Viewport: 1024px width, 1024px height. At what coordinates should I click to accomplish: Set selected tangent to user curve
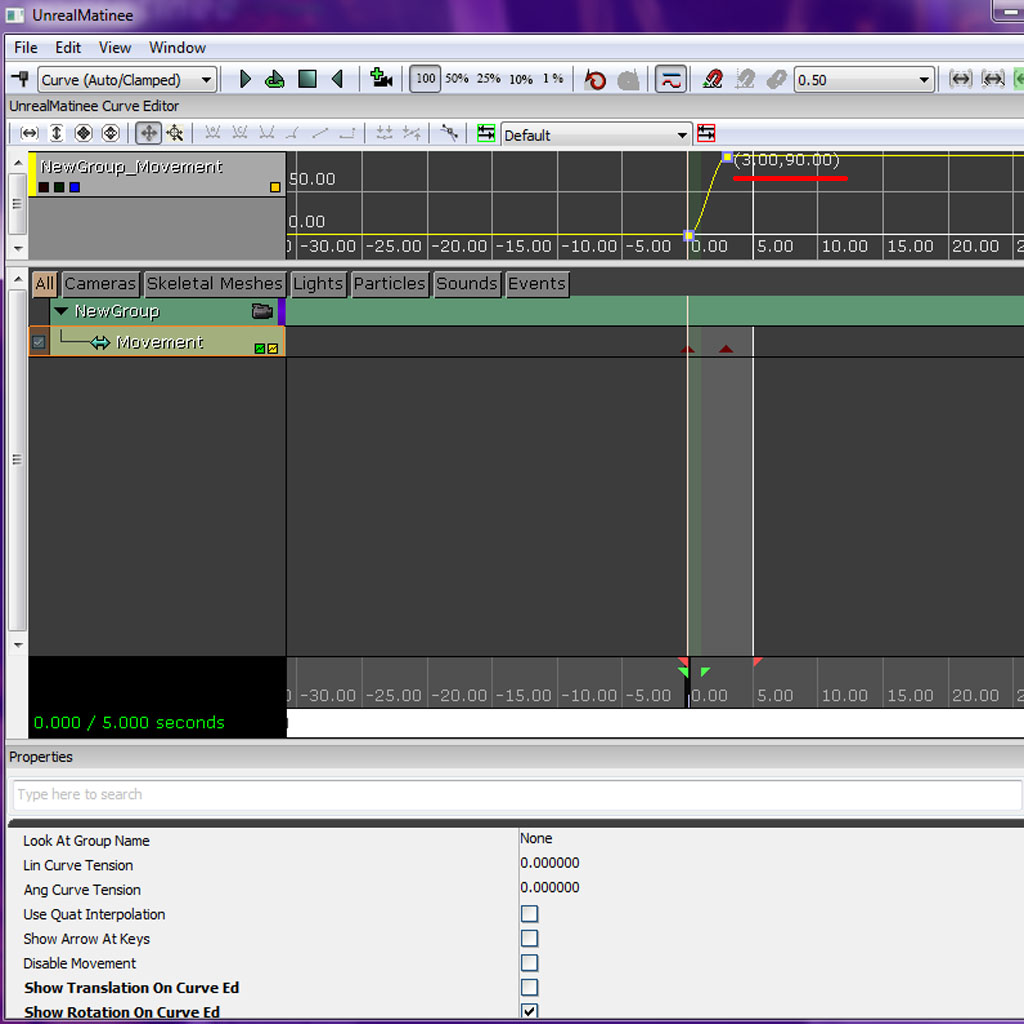coord(266,133)
